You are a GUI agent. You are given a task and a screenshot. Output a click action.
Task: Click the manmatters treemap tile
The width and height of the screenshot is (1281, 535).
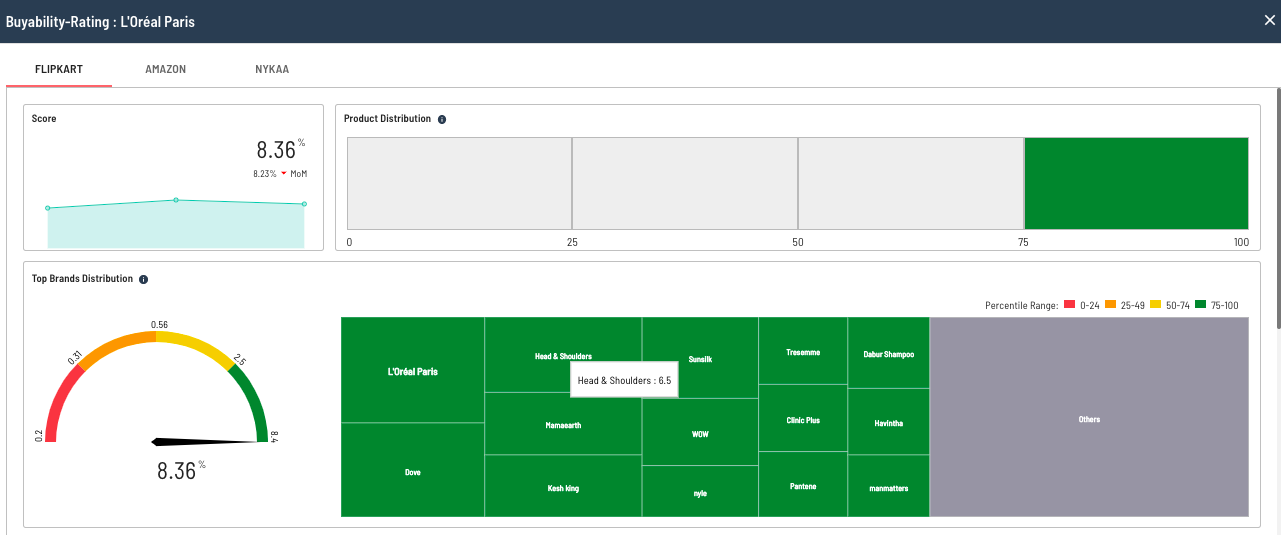coord(889,487)
